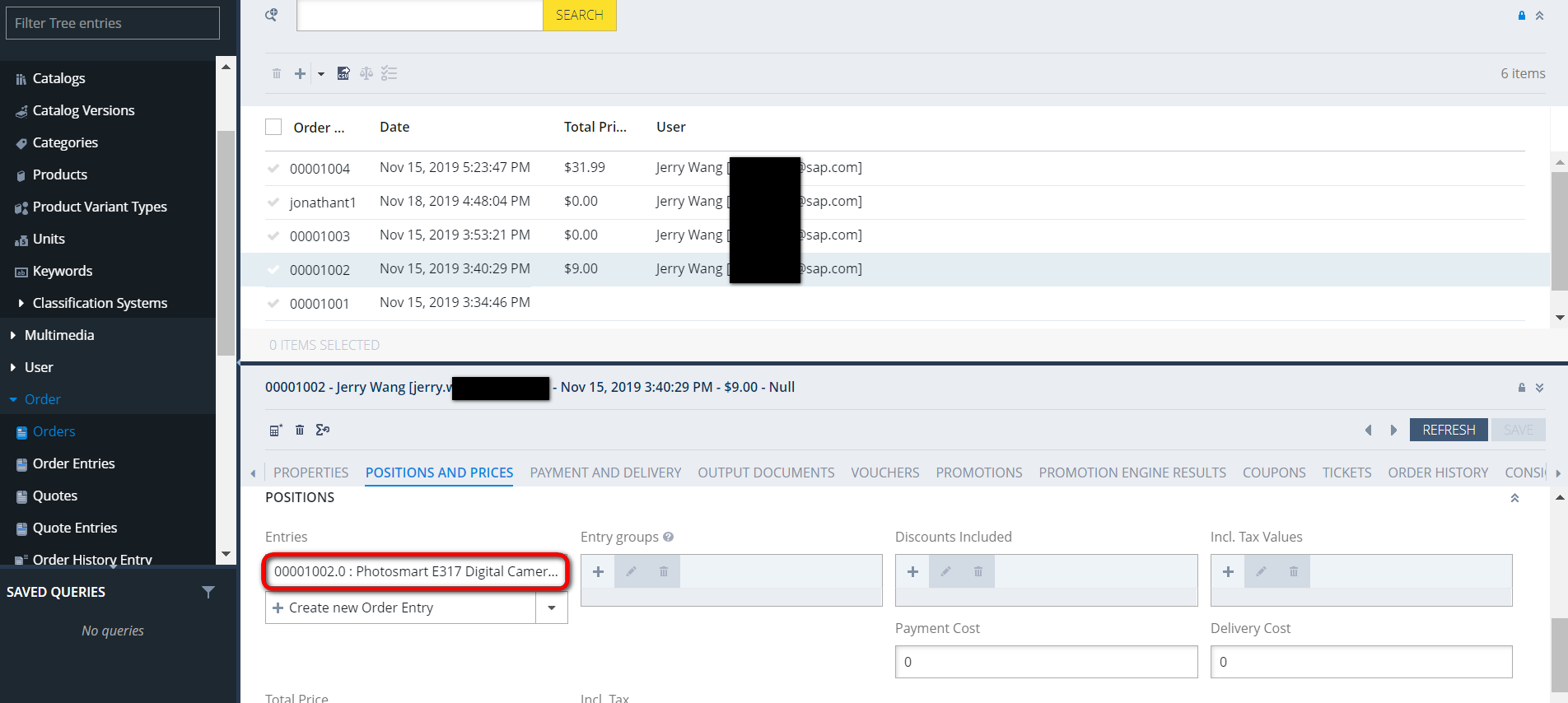Edit Incl. Tax Values with pencil icon
Screen dimensions: 1568x703
point(1261,571)
